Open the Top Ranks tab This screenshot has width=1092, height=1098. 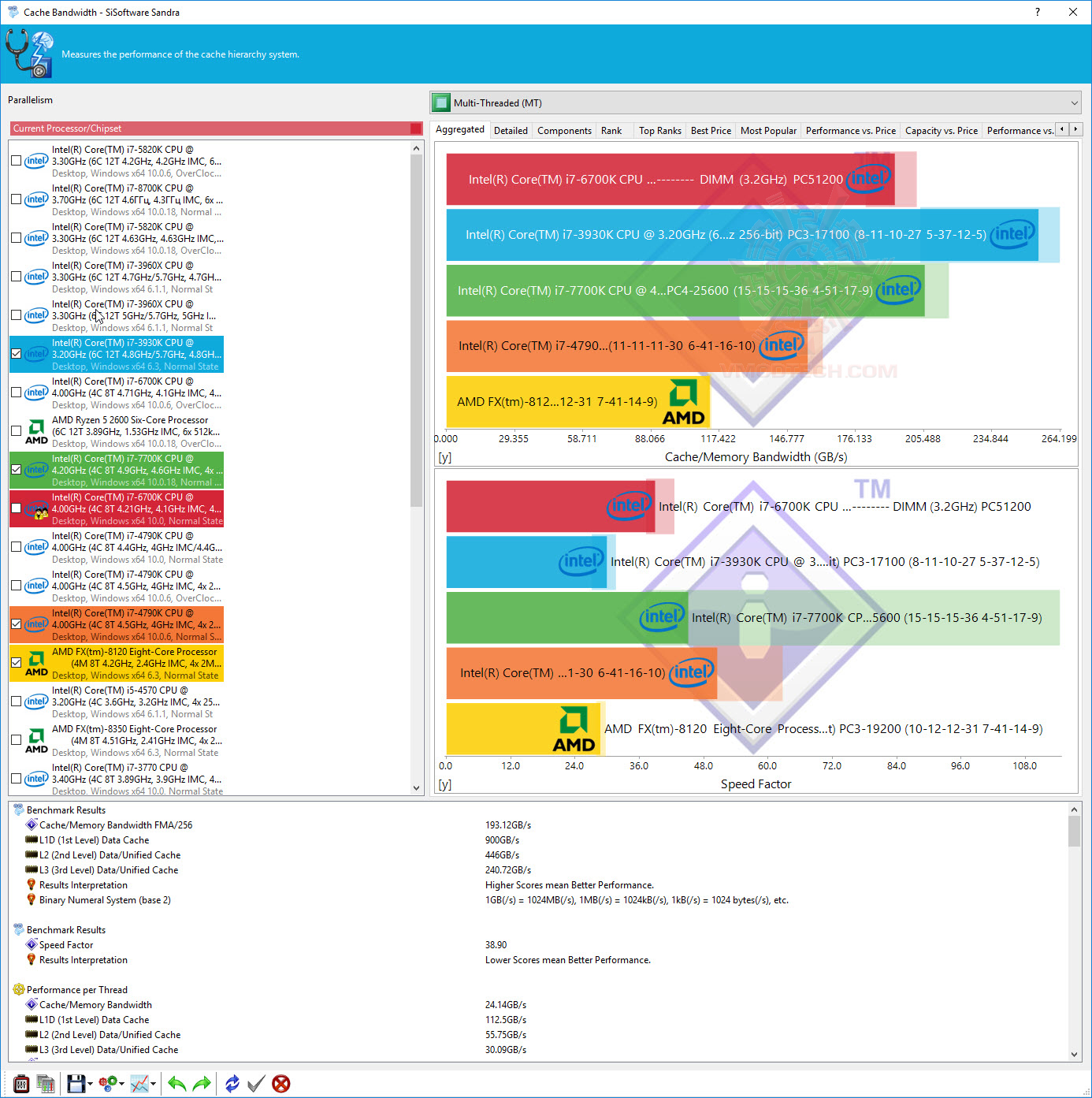click(660, 131)
